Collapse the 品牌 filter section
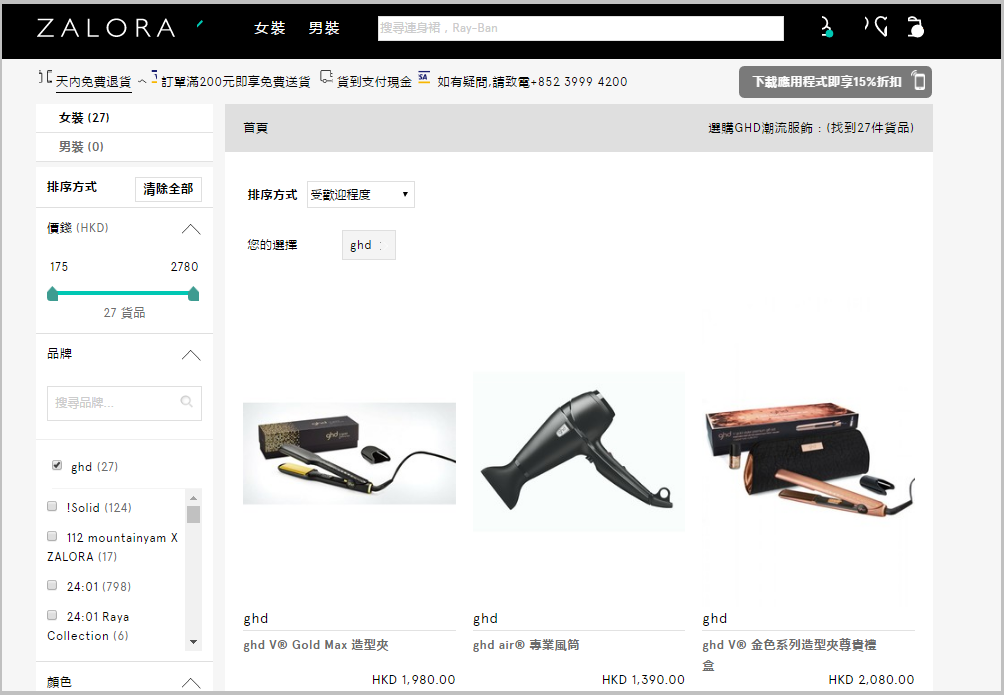The image size is (1004, 695). tap(191, 356)
